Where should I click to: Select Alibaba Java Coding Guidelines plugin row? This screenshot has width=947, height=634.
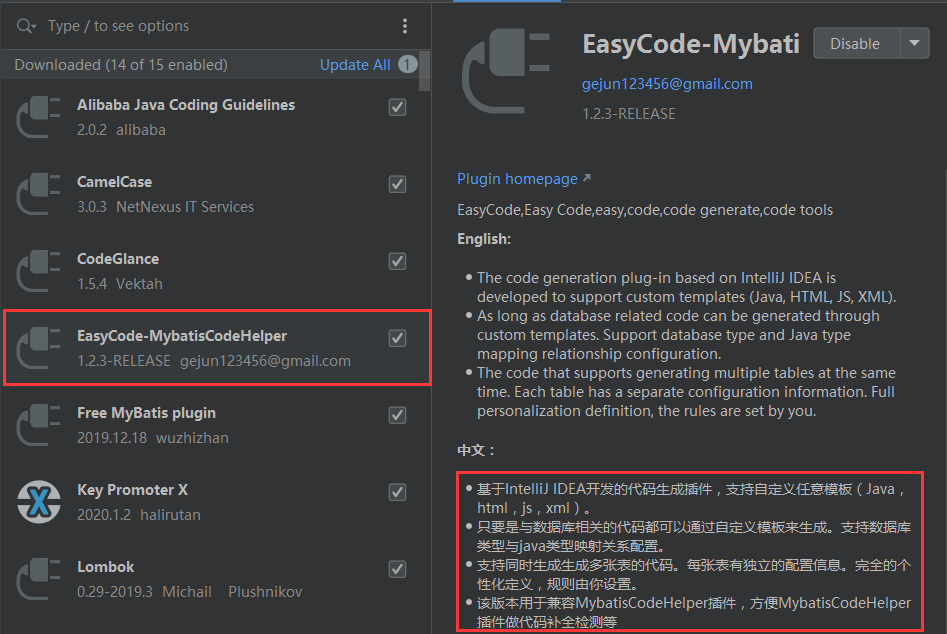pos(216,117)
